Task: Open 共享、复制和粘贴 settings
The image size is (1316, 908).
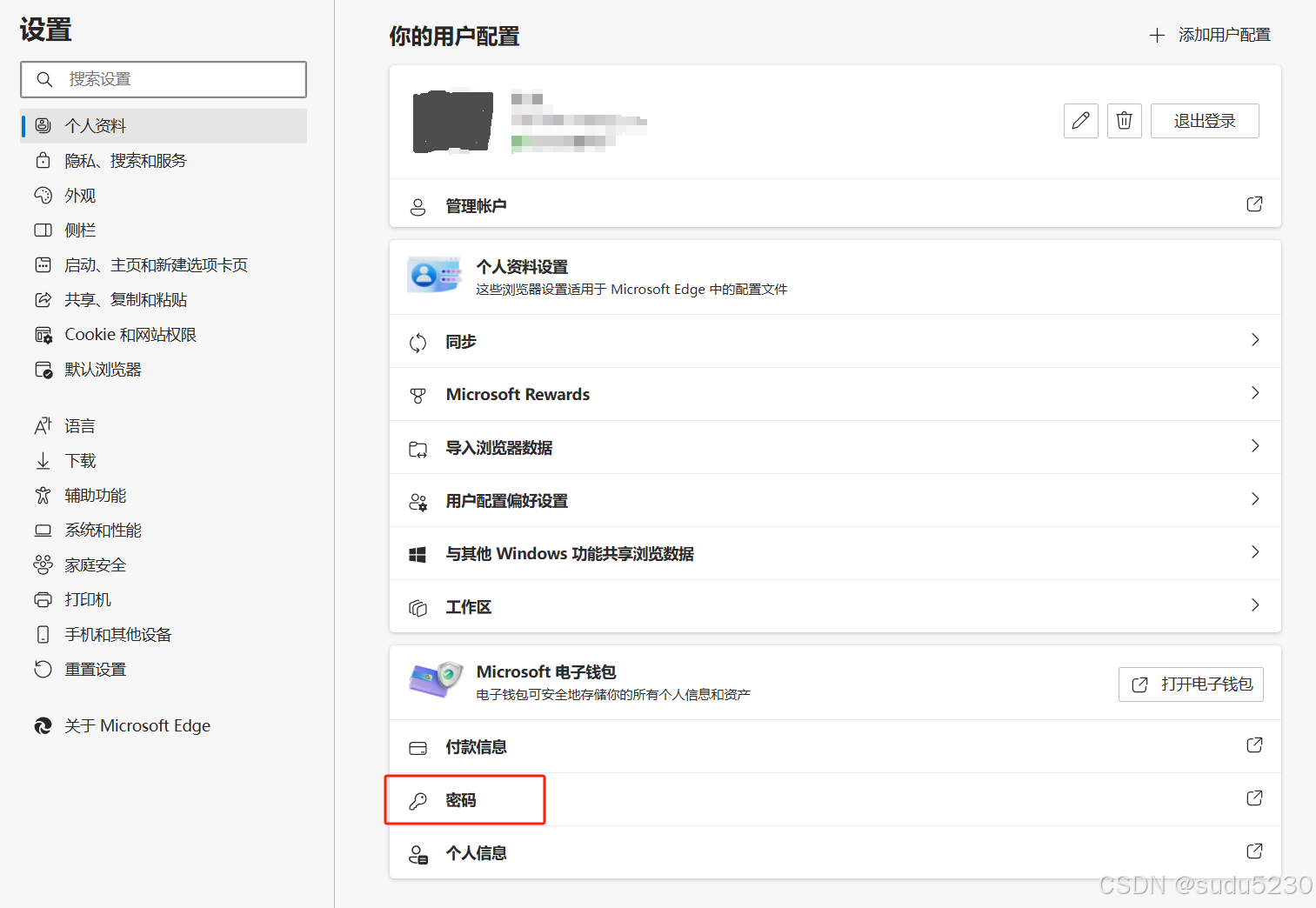Action: [x=164, y=300]
